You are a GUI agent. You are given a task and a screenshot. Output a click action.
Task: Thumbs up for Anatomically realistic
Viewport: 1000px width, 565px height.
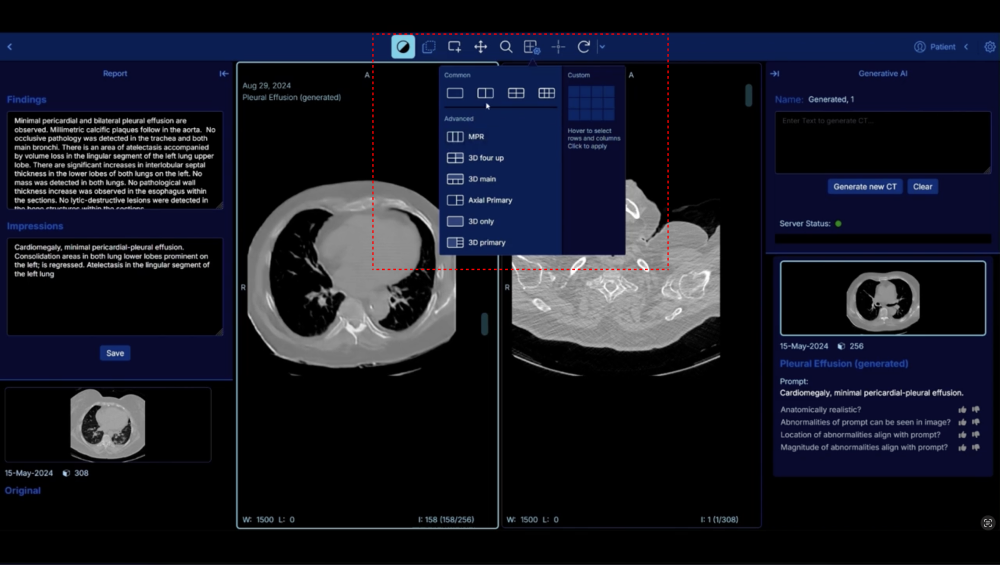(962, 410)
